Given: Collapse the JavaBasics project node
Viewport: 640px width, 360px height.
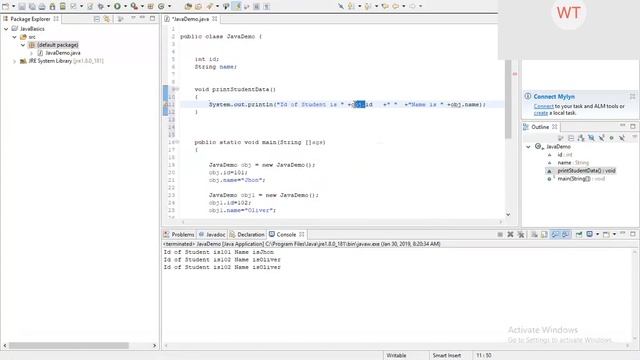Looking at the screenshot, I should pos(6,29).
